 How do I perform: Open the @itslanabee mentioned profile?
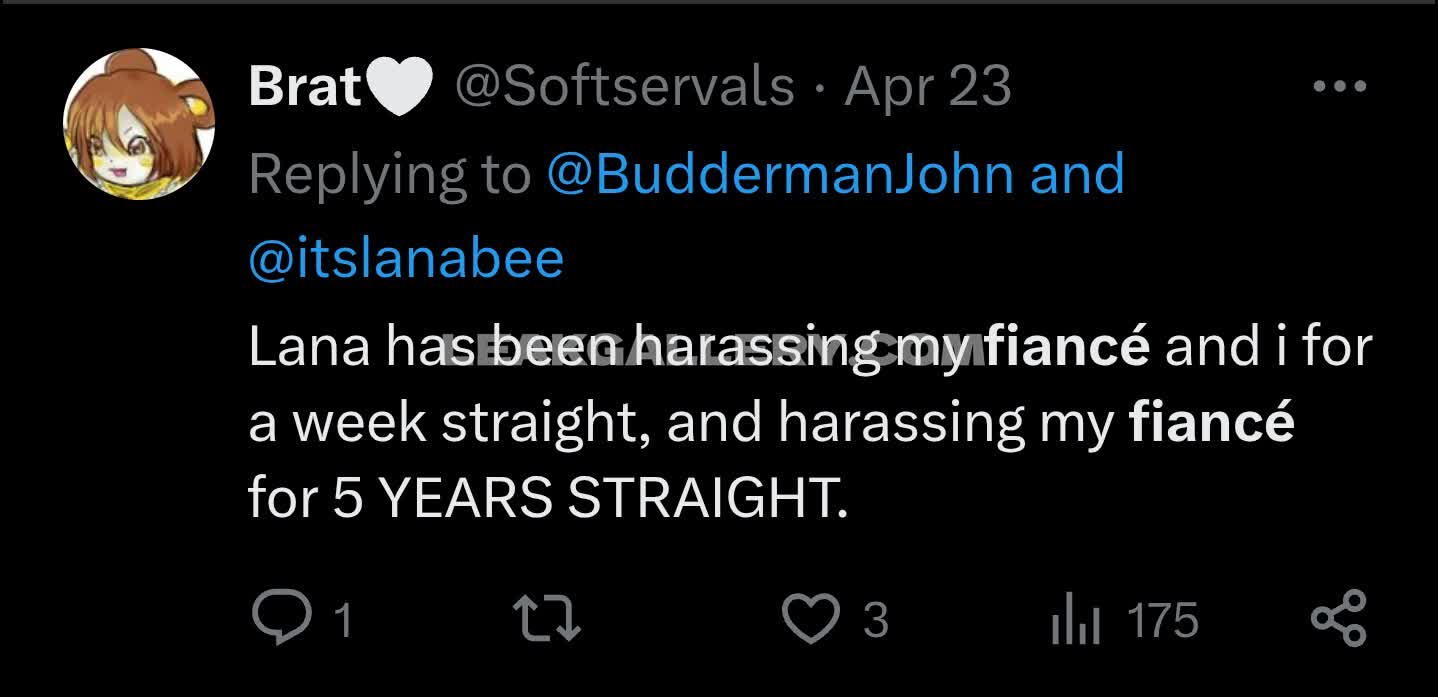pyautogui.click(x=406, y=259)
